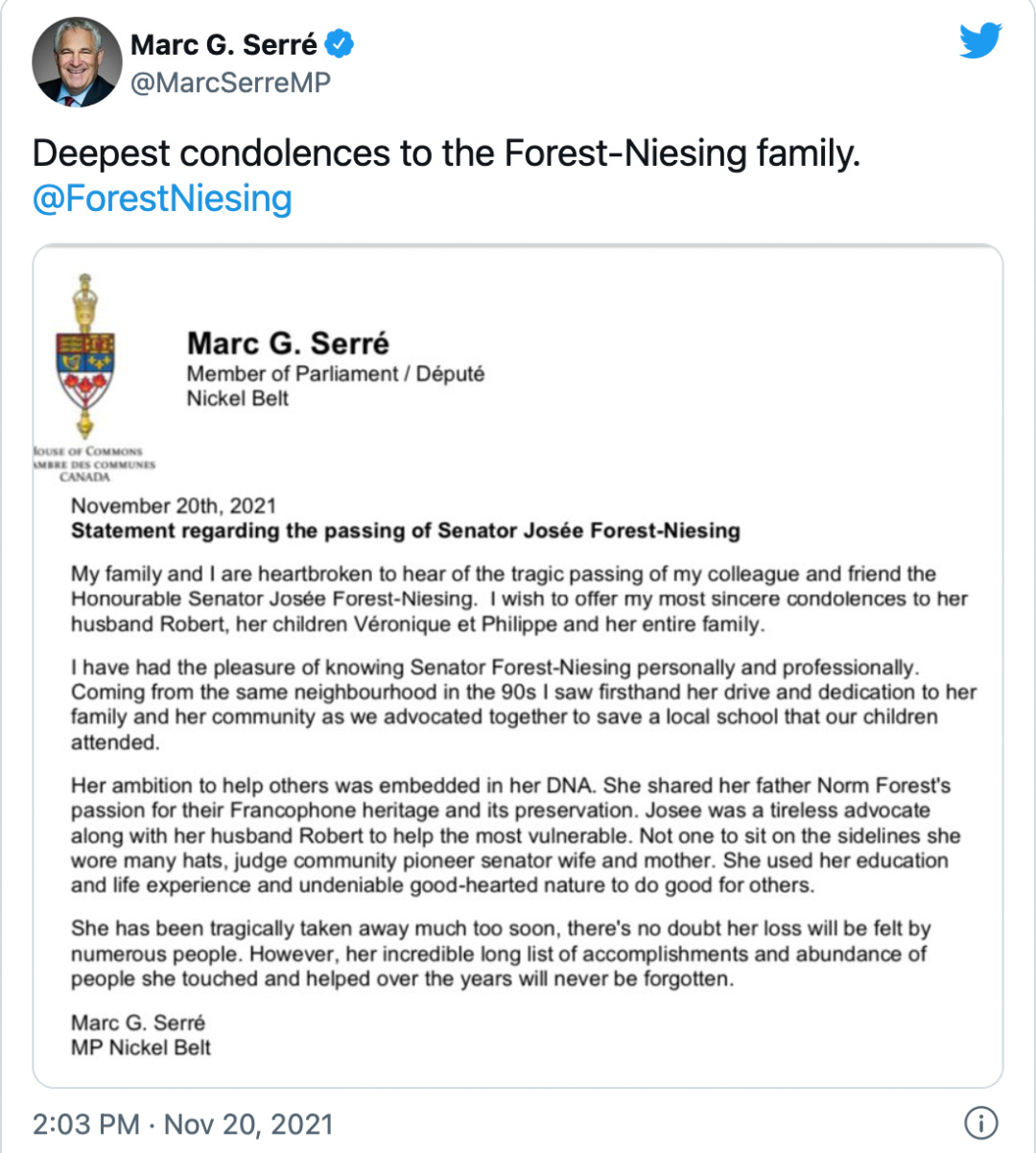This screenshot has width=1036, height=1153.
Task: Click the "Deepest condolences" tweet text
Action: click(x=446, y=153)
